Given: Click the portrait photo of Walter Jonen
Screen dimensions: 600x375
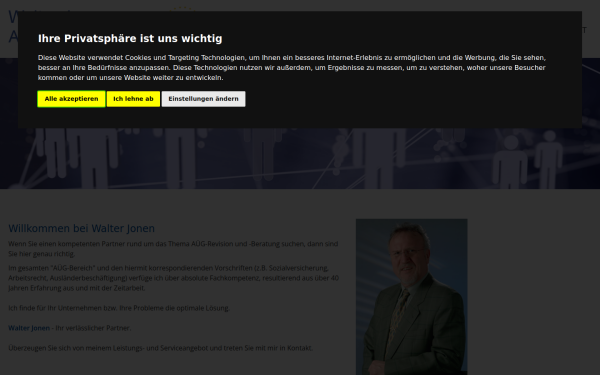Looking at the screenshot, I should coord(411,297).
